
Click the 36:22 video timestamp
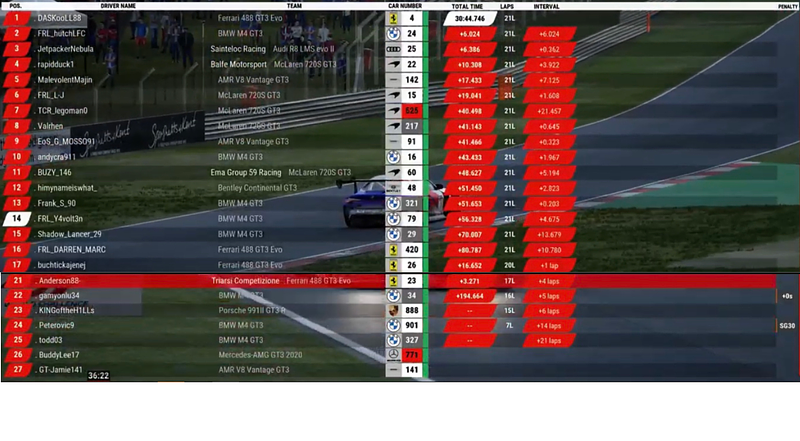click(x=98, y=376)
